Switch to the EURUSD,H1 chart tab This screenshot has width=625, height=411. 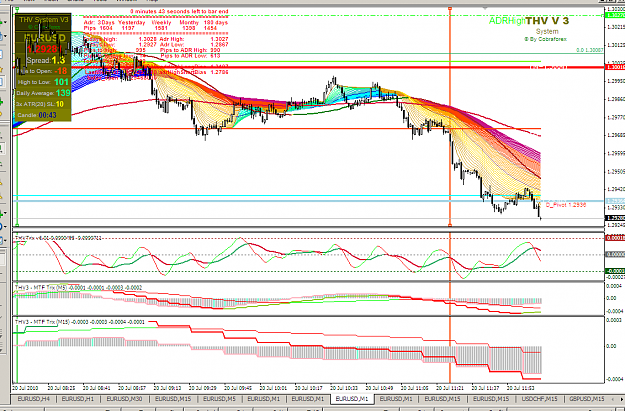[78, 399]
